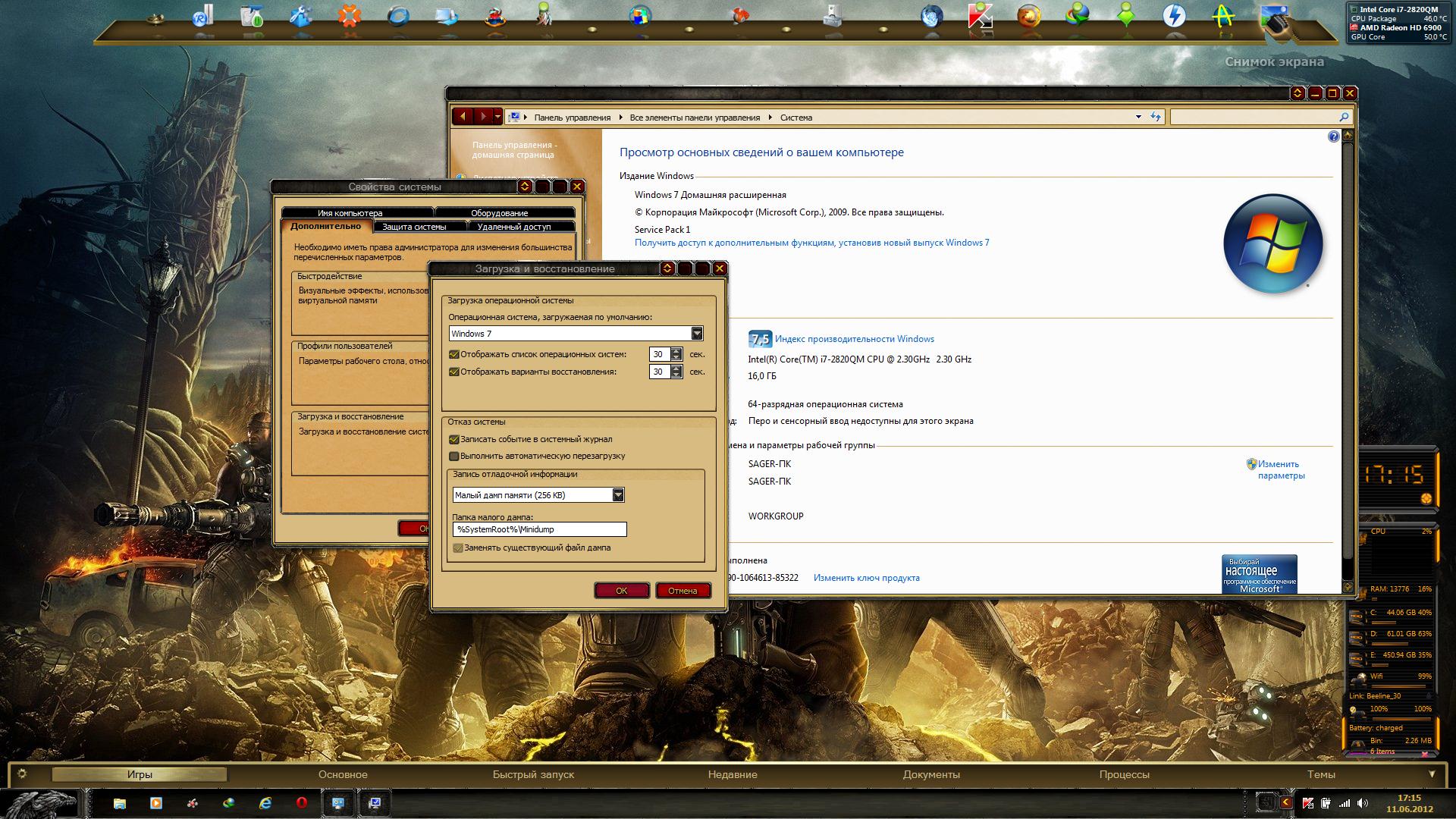The height and width of the screenshot is (819, 1456).
Task: Launch Opera browser from taskbar
Action: click(x=301, y=803)
